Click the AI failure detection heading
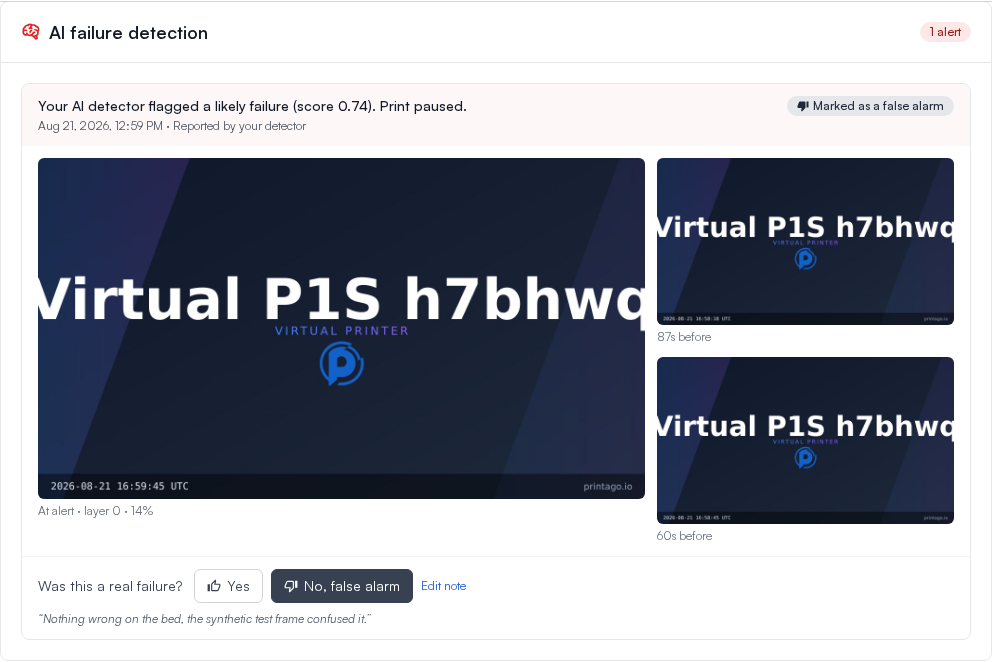The width and height of the screenshot is (992, 662). coord(128,33)
